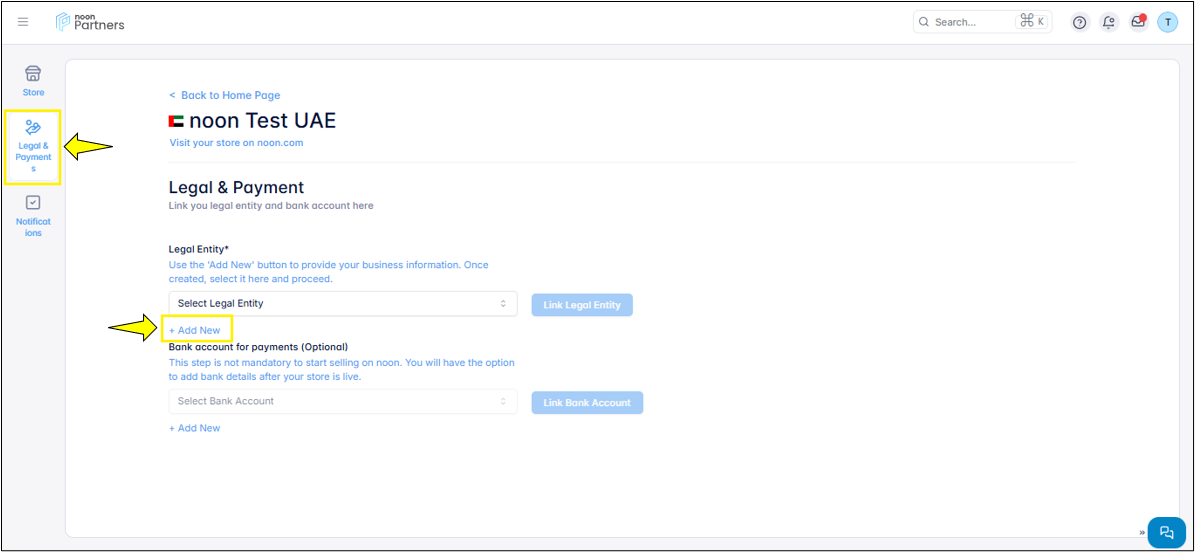Screen dimensions: 1195x552
Task: Go to Legal & Payments section
Action: (33, 147)
